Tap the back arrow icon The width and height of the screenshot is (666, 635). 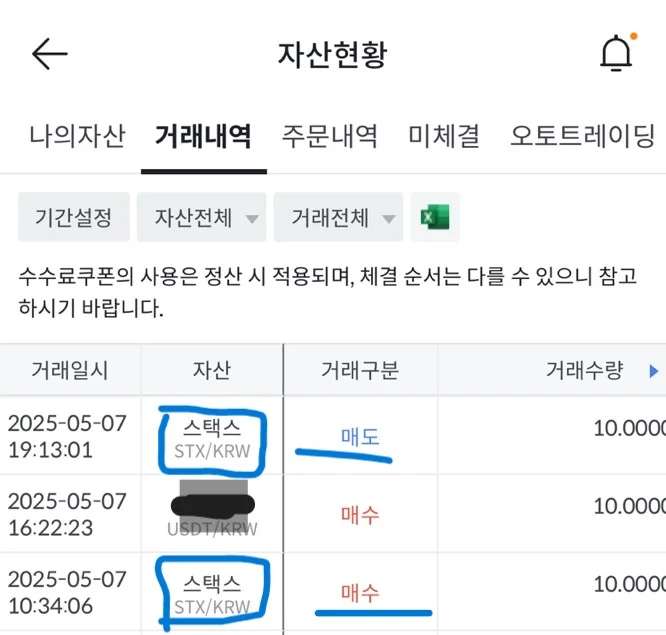coord(49,54)
